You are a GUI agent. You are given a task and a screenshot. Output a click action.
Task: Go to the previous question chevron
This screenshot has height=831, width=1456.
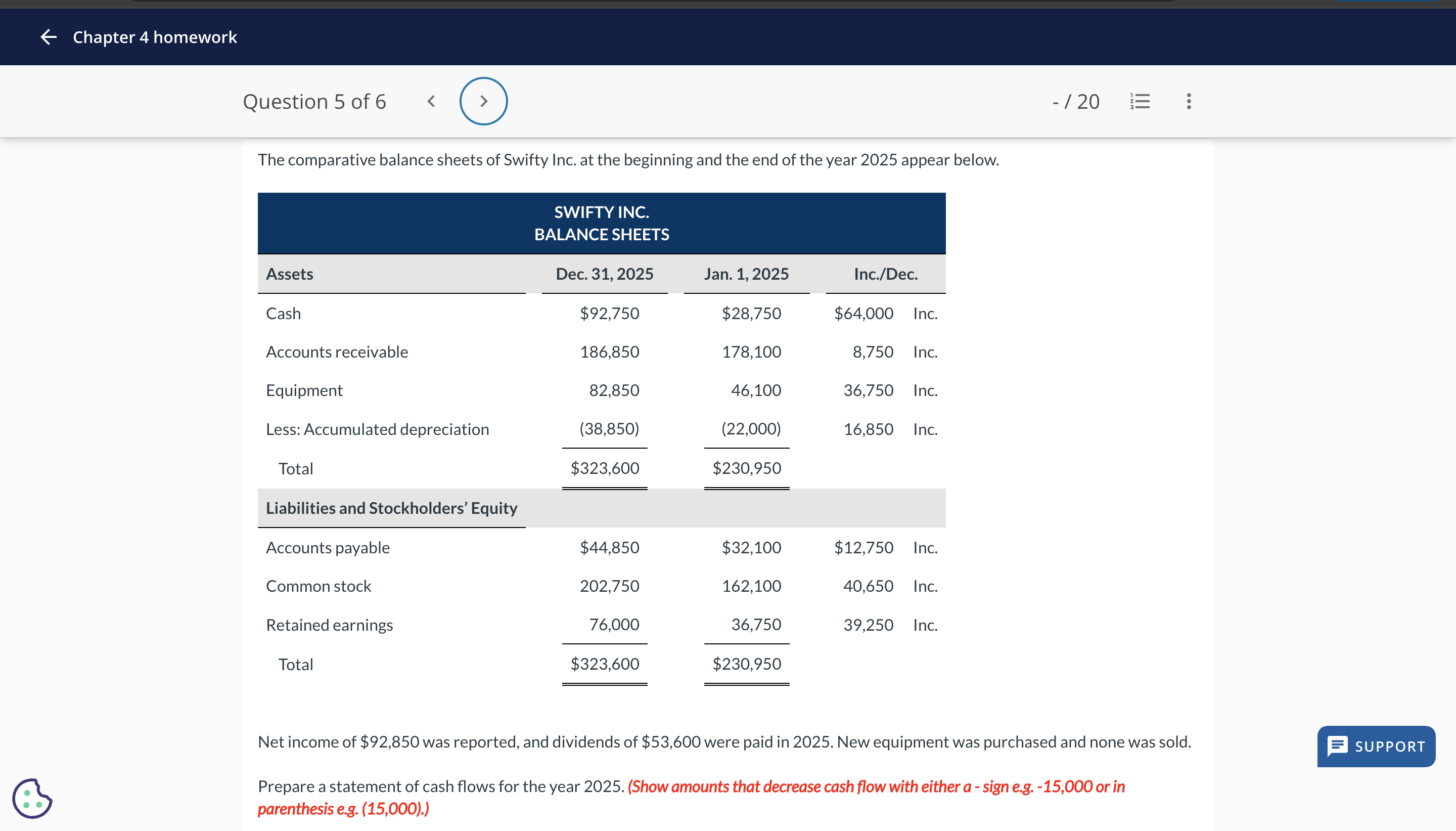(x=431, y=102)
